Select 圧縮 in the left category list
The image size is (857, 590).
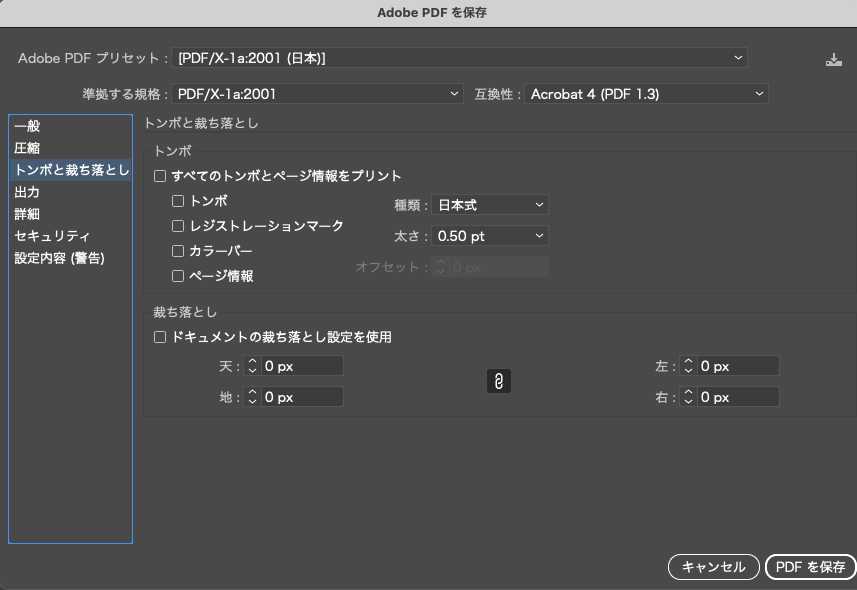tap(28, 148)
